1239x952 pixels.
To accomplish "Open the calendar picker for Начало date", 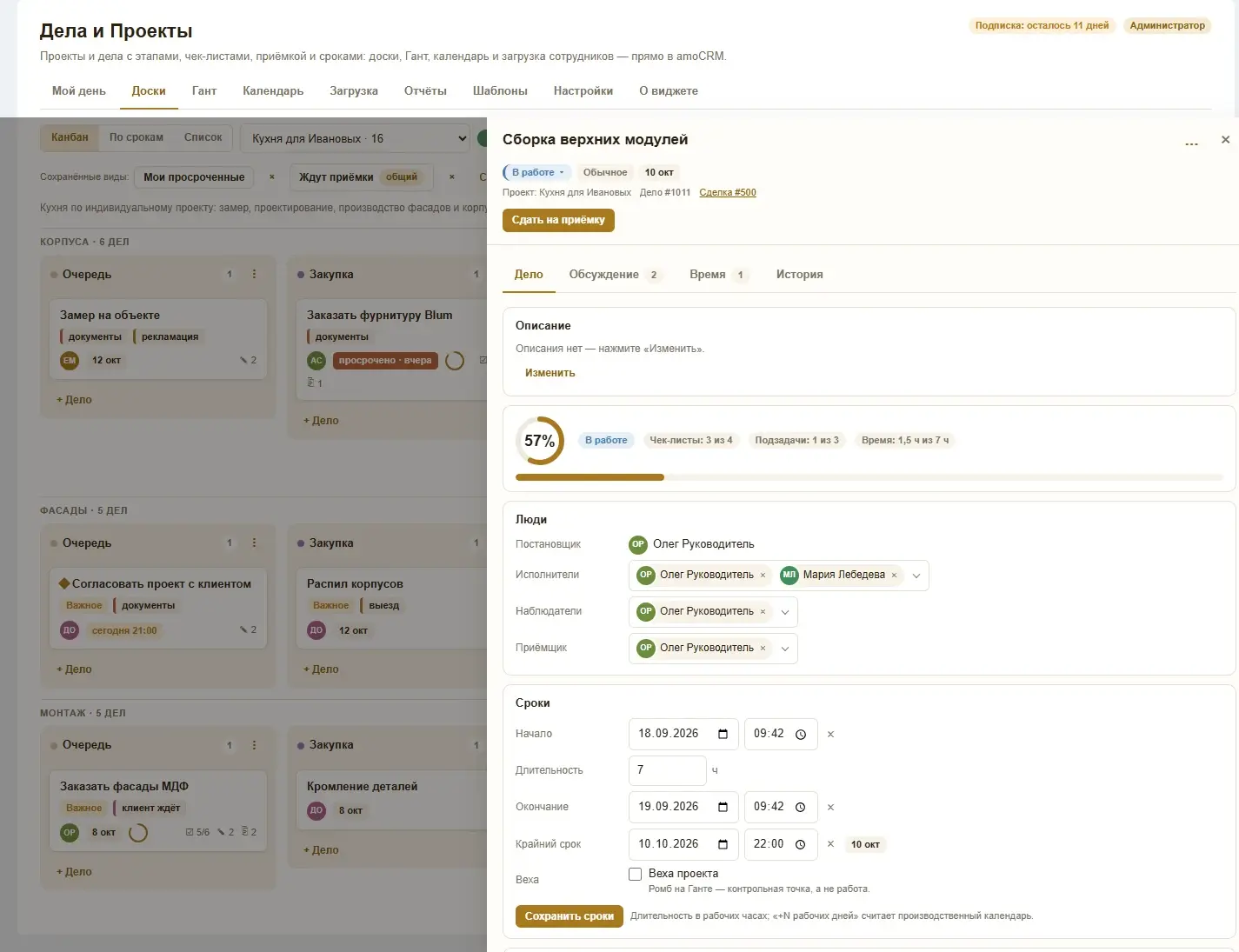I will click(723, 734).
